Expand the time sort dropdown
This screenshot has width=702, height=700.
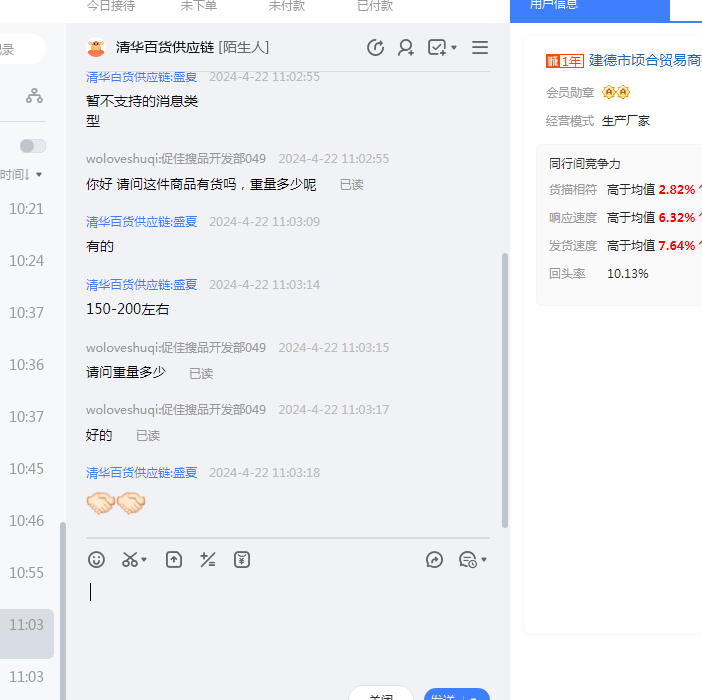click(22, 175)
